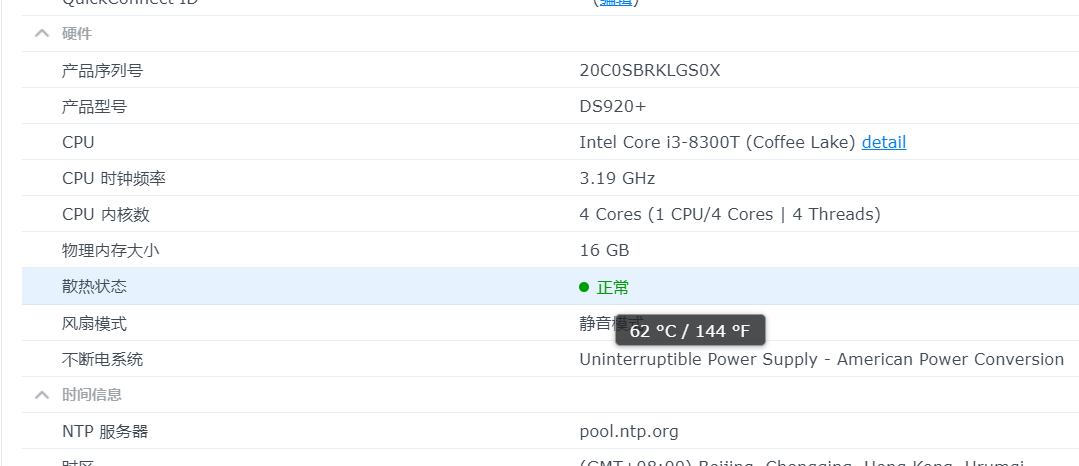Click the 不断电系统 label
Viewport: 1079px width, 466px height.
103,359
